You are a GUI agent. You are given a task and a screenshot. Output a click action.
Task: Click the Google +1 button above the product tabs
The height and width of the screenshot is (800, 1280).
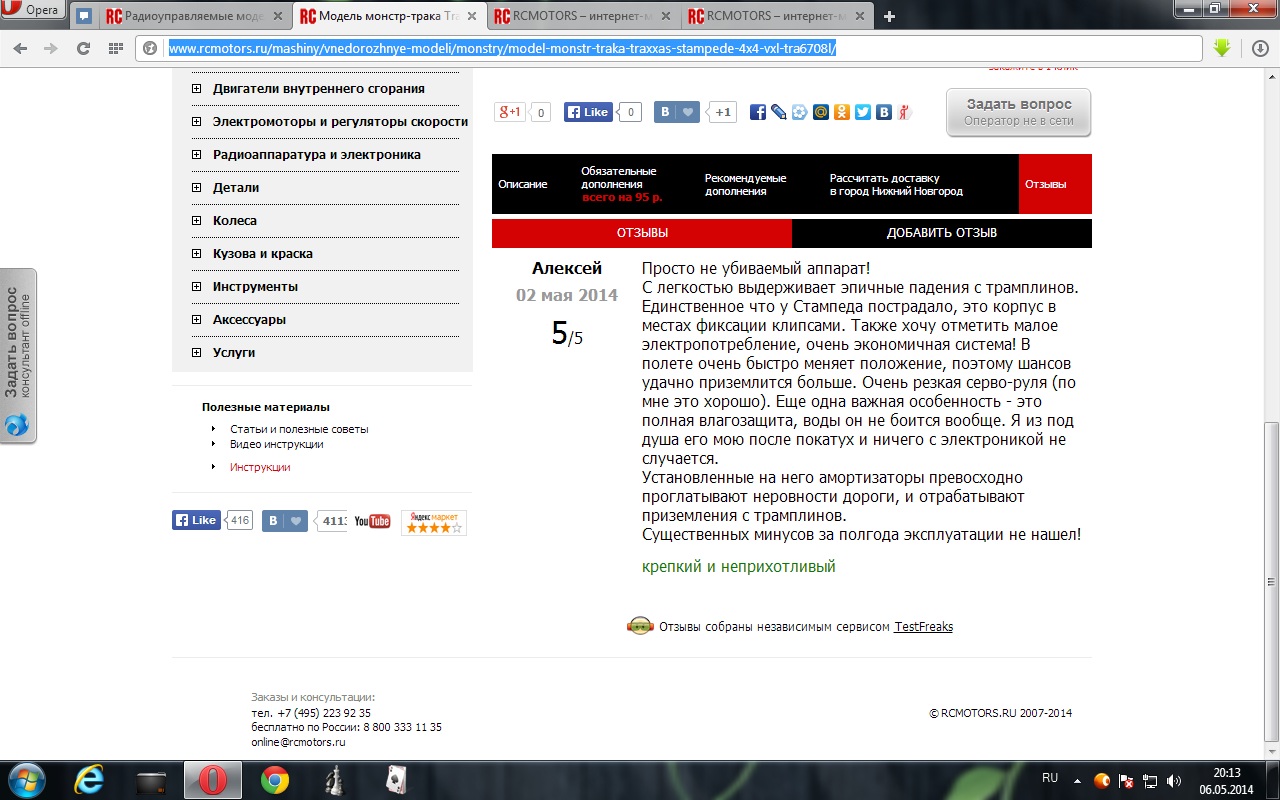coord(510,112)
